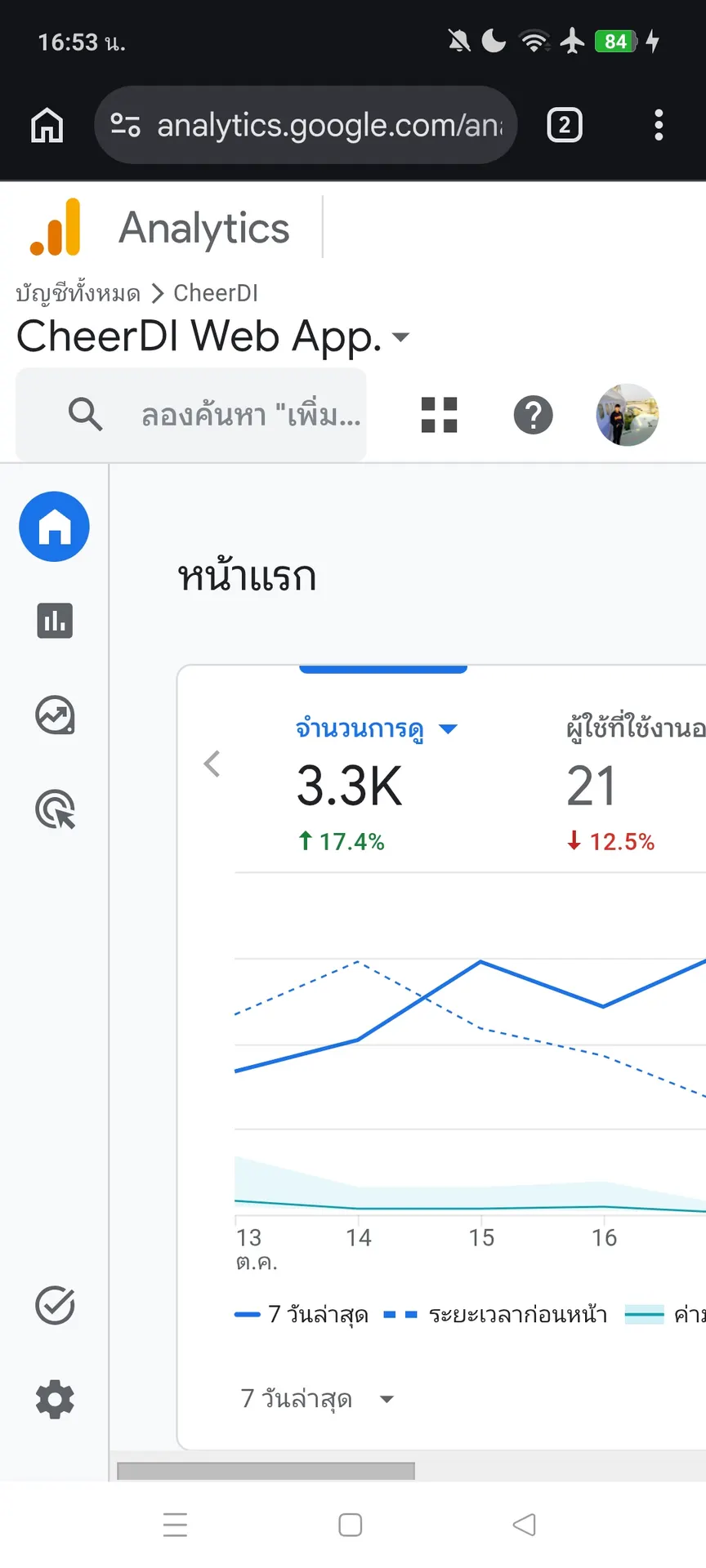
Task: Click the 3.3K views value
Action: [x=350, y=786]
